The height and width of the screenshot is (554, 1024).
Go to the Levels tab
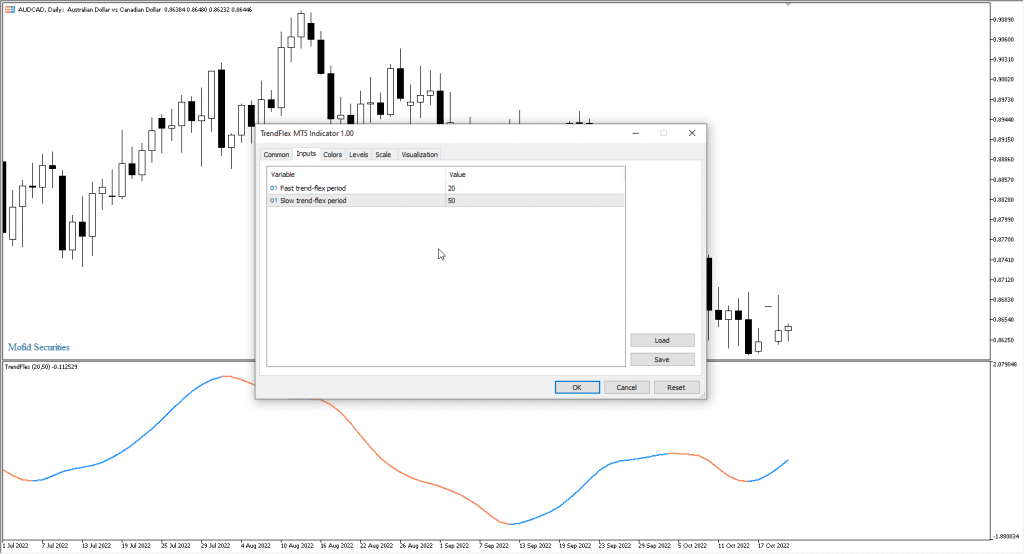pos(358,155)
